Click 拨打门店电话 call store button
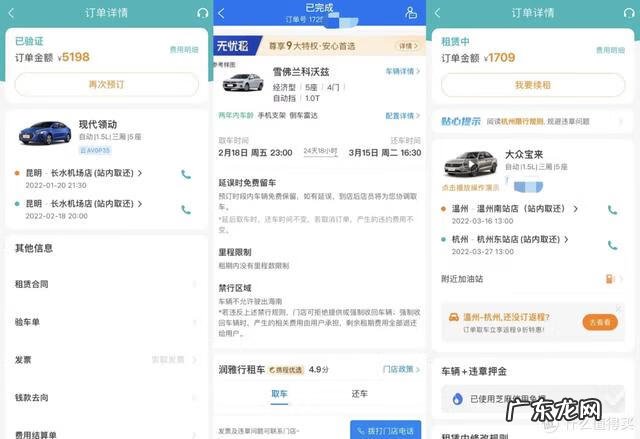This screenshot has height=439, width=640. [385, 430]
